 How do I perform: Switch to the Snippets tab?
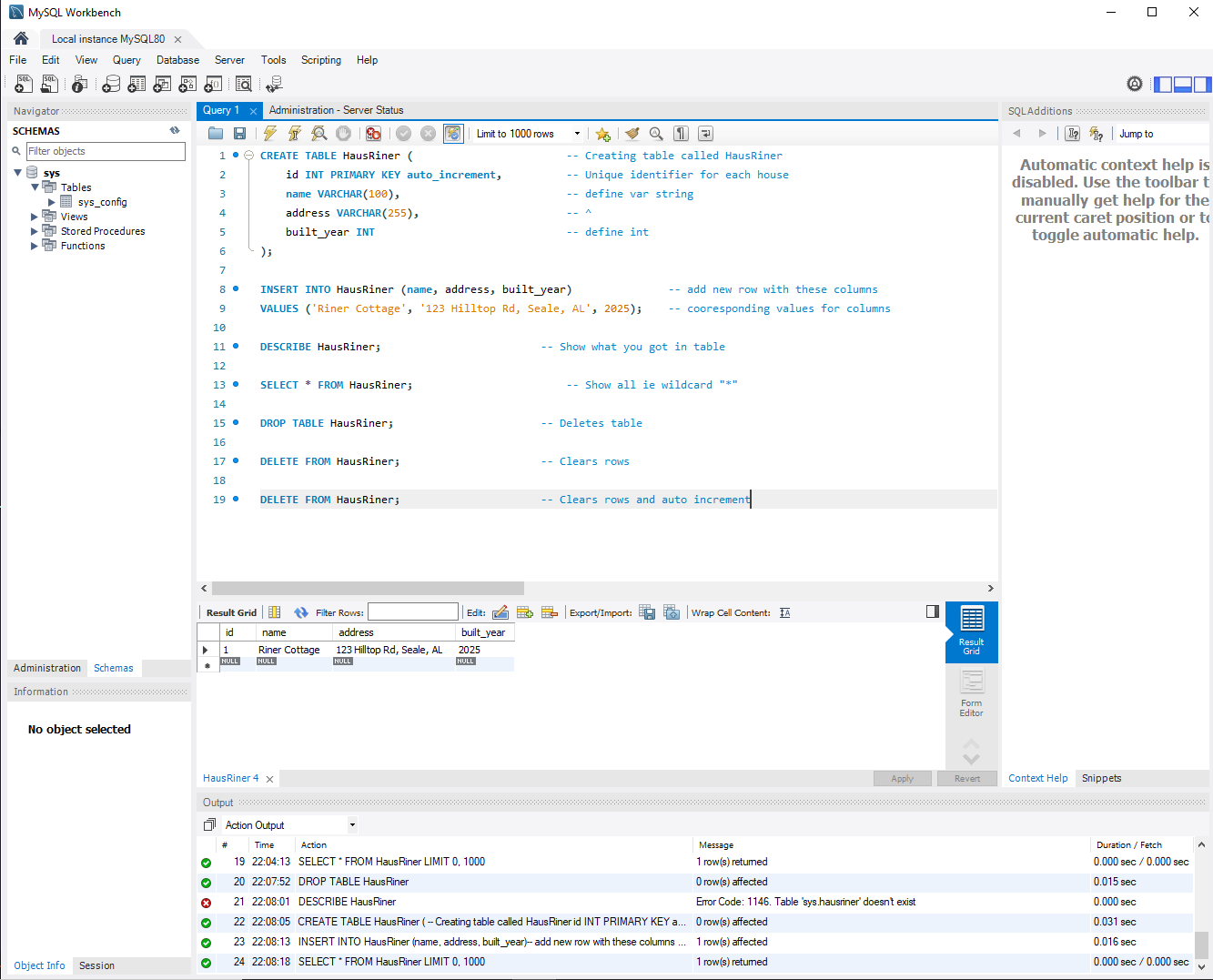click(1101, 778)
